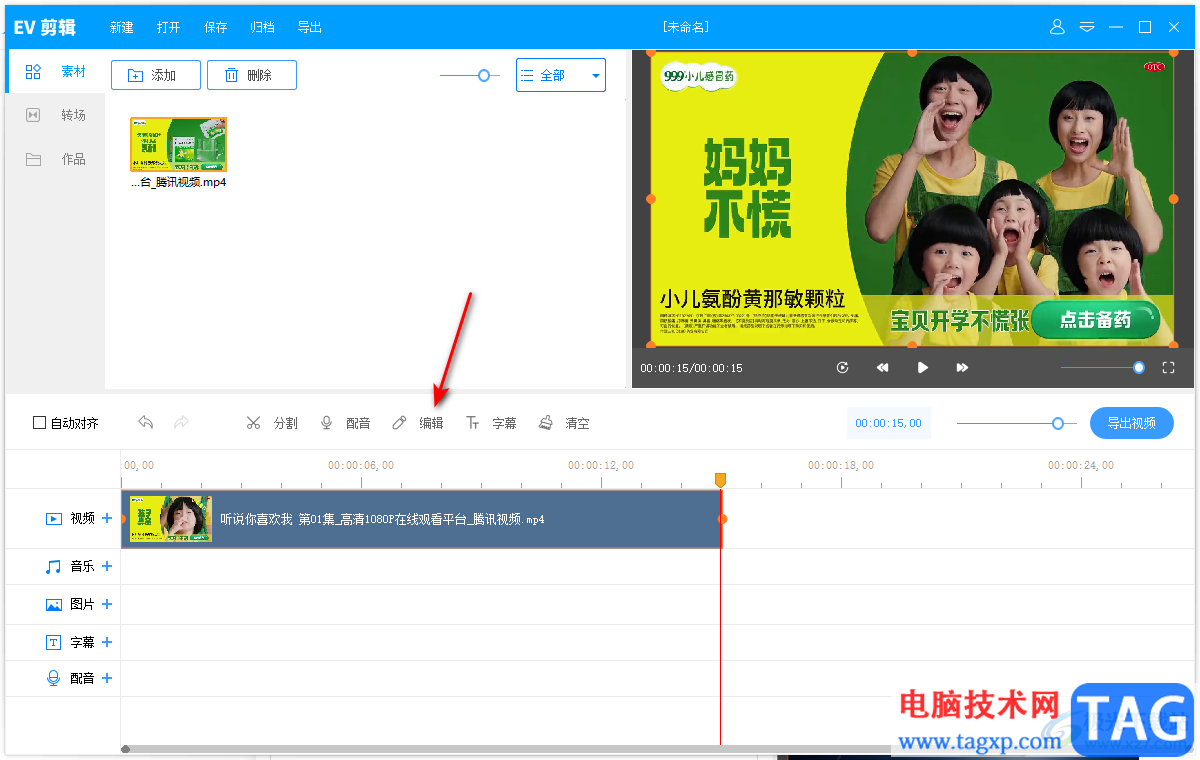1200x760 pixels.
Task: Switch to the 素材 tab
Action: (55, 72)
